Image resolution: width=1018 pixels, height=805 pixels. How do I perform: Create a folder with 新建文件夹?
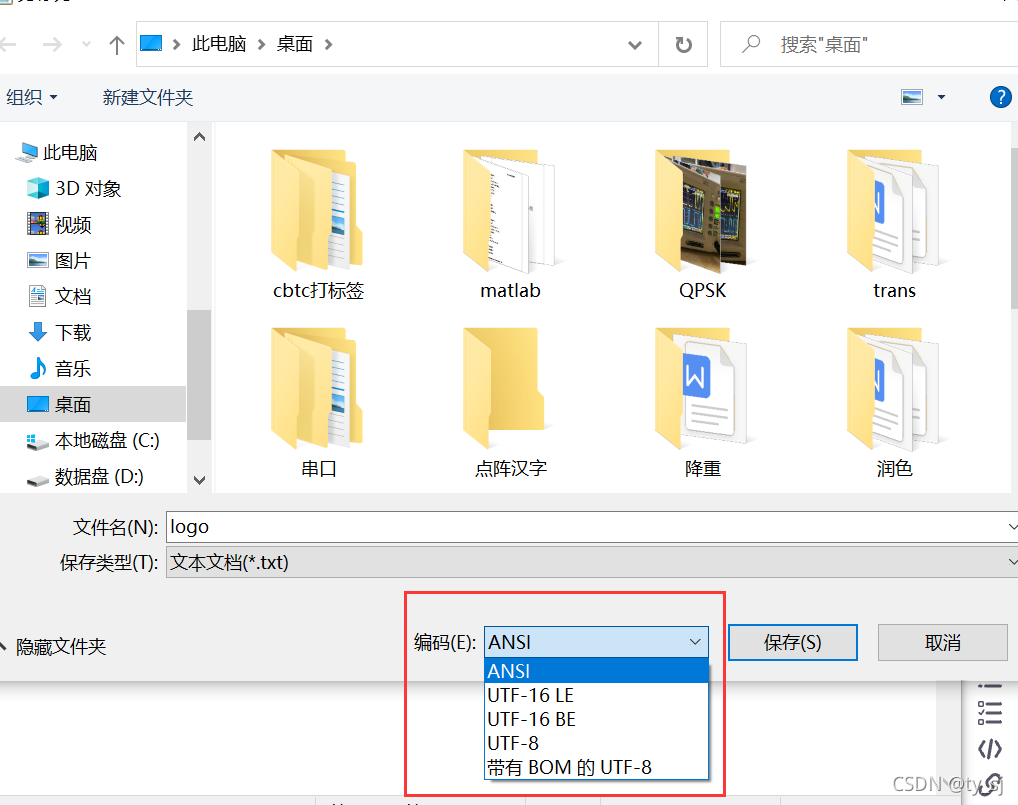point(147,97)
